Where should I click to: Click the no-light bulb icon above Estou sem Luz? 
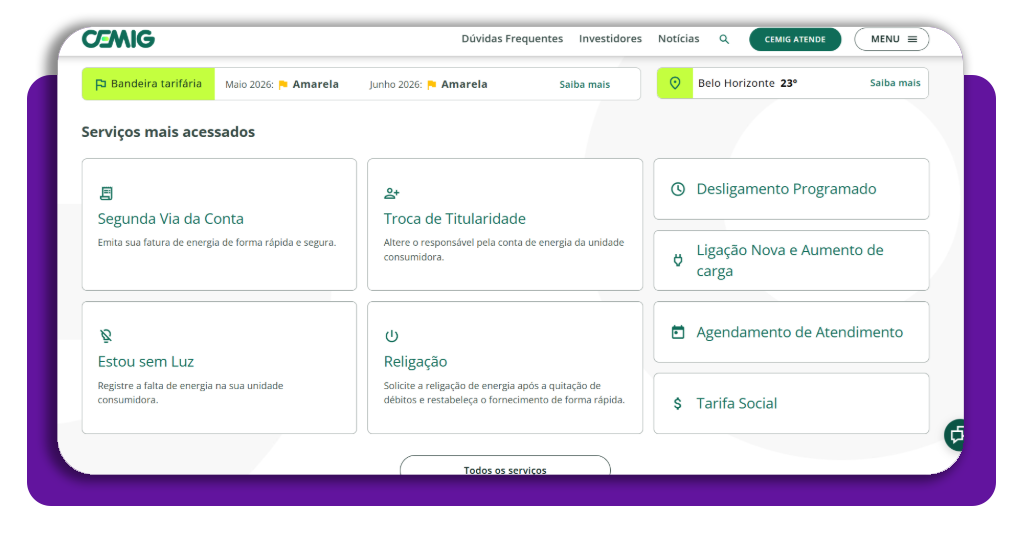pos(106,336)
